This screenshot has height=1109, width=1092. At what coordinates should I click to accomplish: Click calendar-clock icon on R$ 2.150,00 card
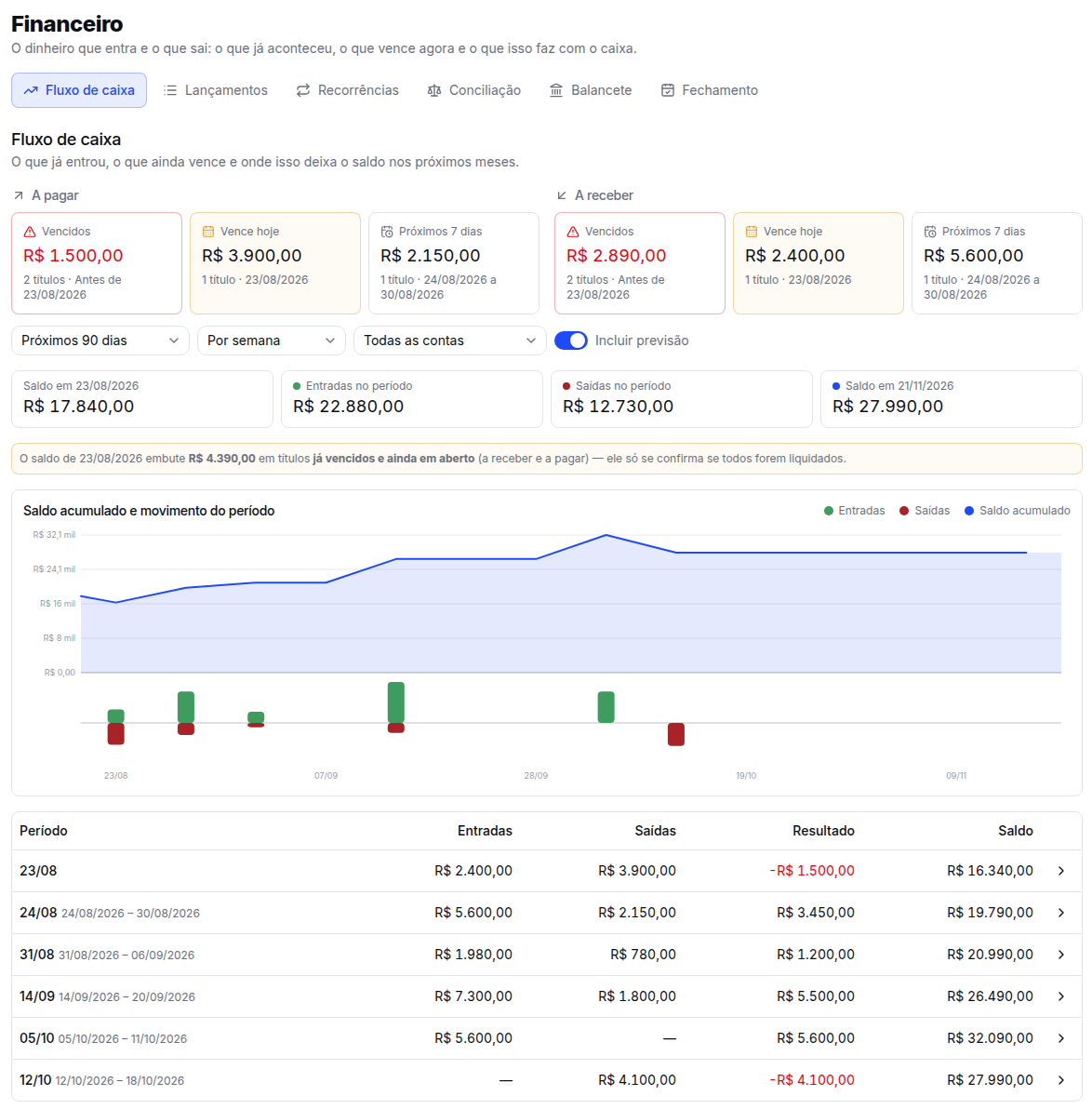[387, 232]
